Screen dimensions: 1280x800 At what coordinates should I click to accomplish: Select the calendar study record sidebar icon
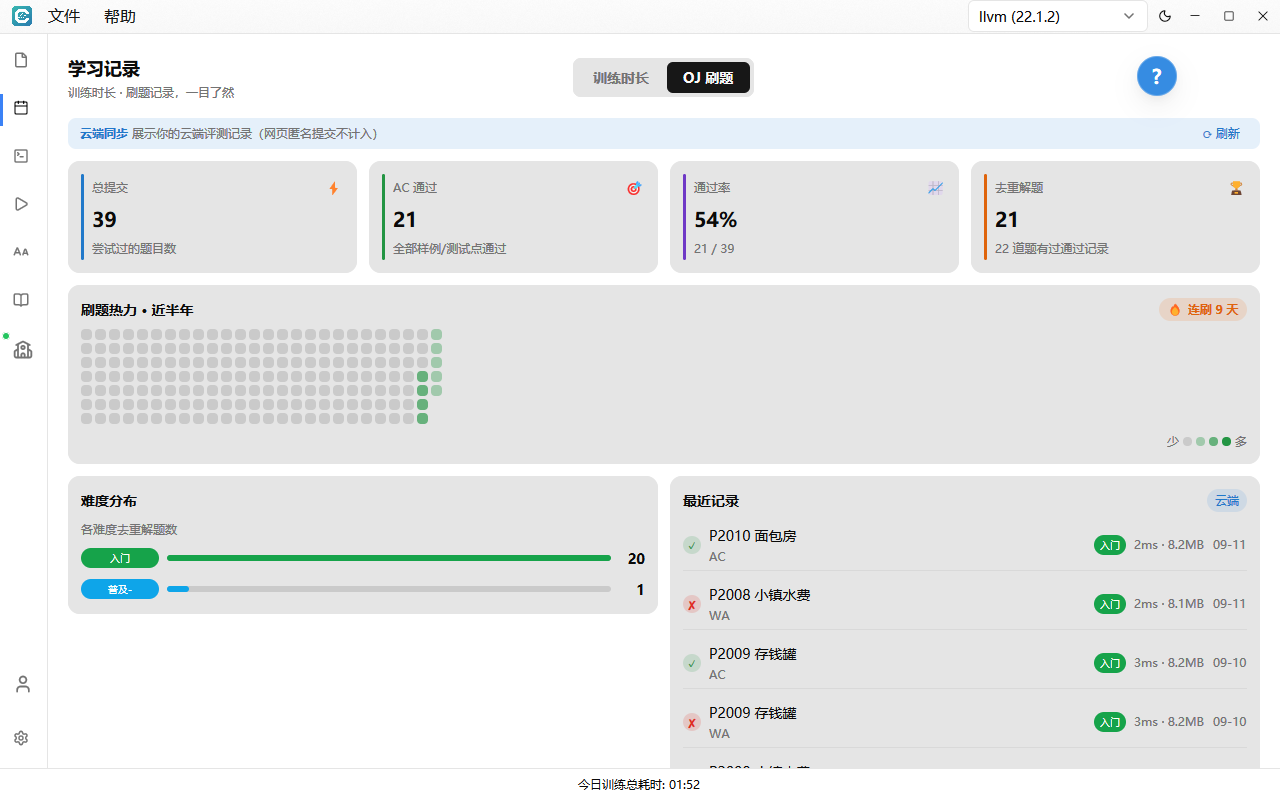(x=21, y=108)
